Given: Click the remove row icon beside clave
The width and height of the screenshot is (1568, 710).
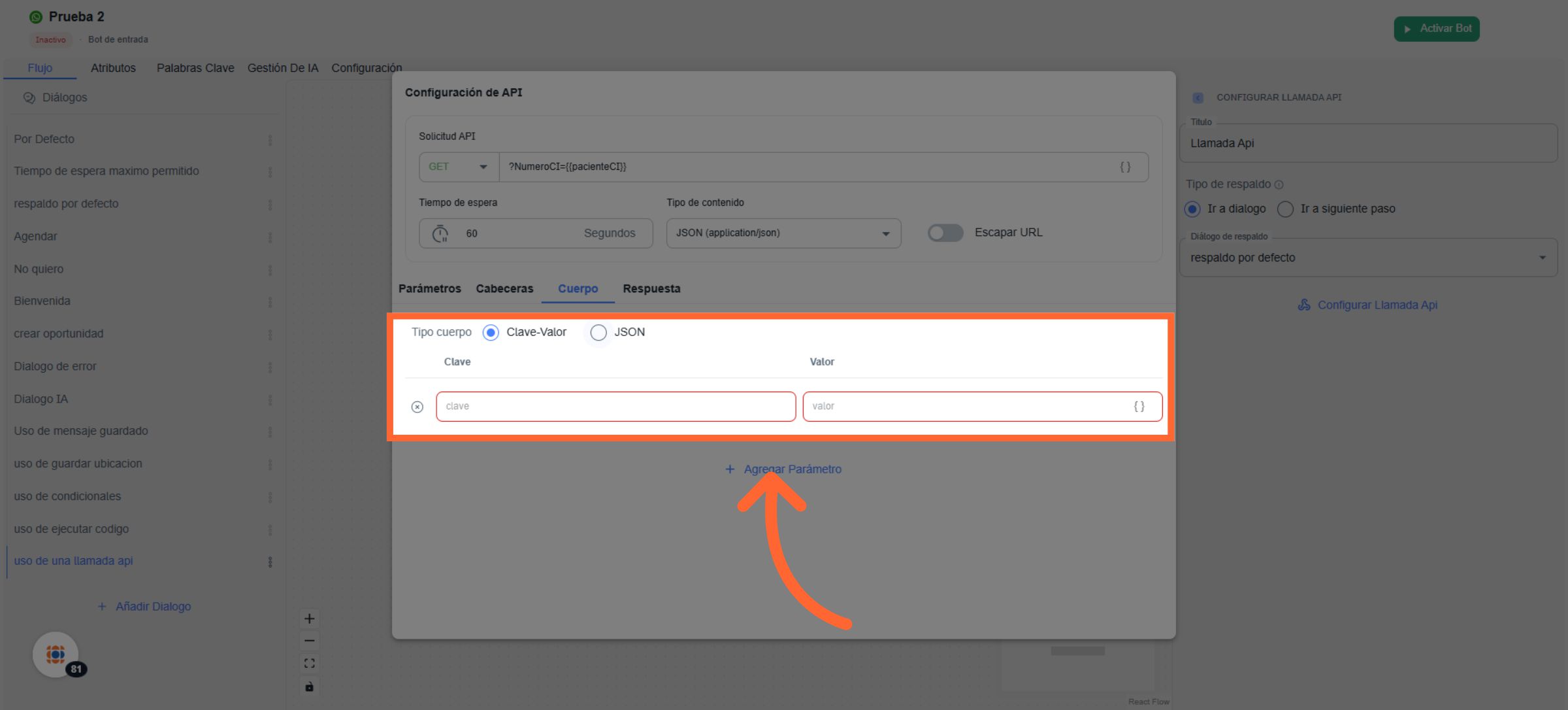Looking at the screenshot, I should pyautogui.click(x=417, y=407).
